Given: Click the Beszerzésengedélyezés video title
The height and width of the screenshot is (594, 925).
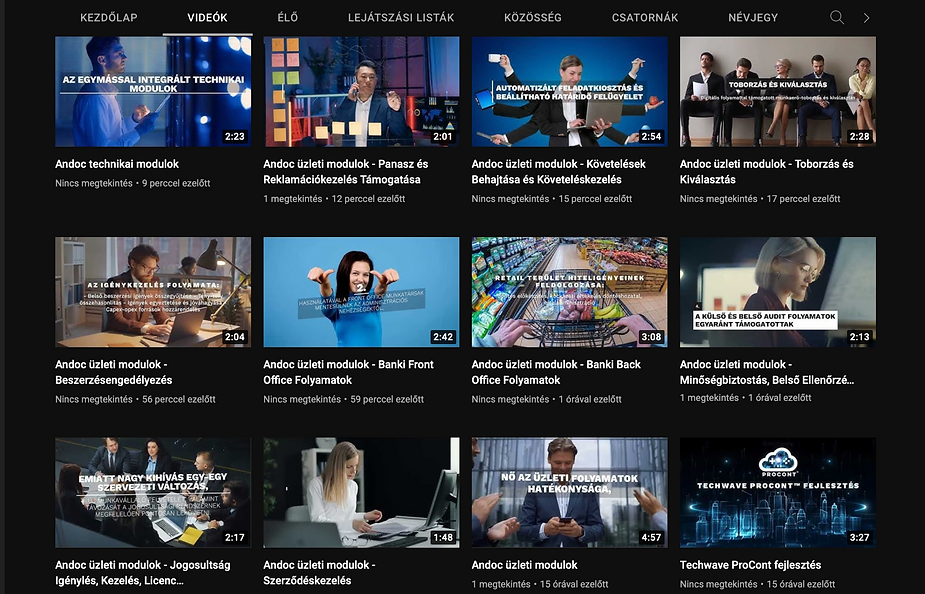Looking at the screenshot, I should (113, 372).
